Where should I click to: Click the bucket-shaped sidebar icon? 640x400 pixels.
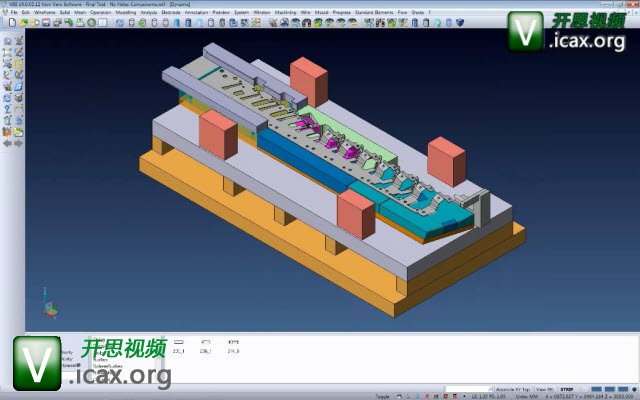coord(18,98)
